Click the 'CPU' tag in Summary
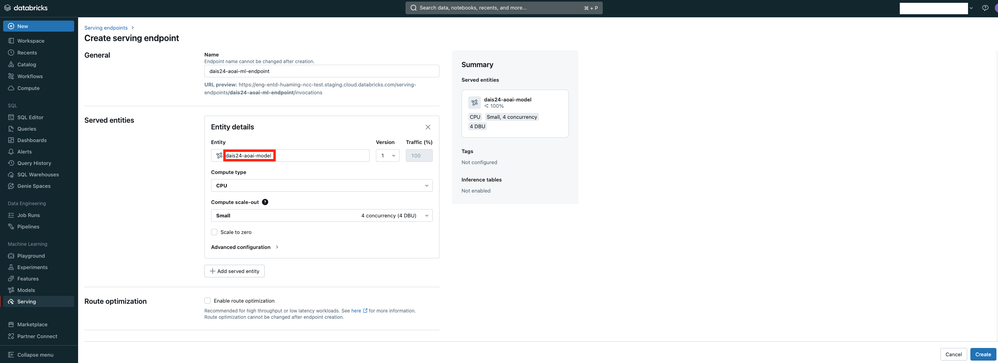 click(x=475, y=117)
